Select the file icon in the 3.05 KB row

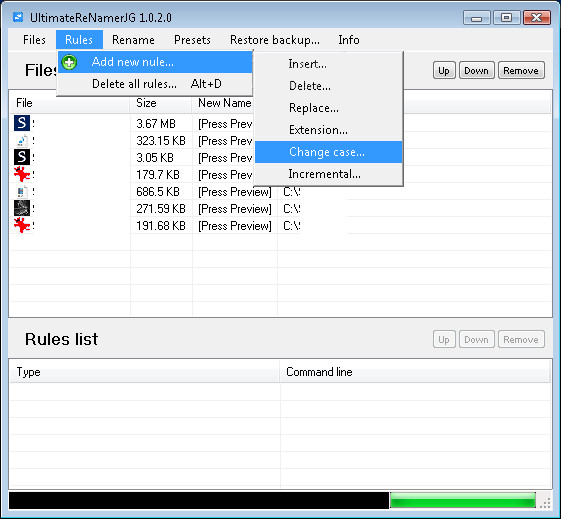pos(22,157)
